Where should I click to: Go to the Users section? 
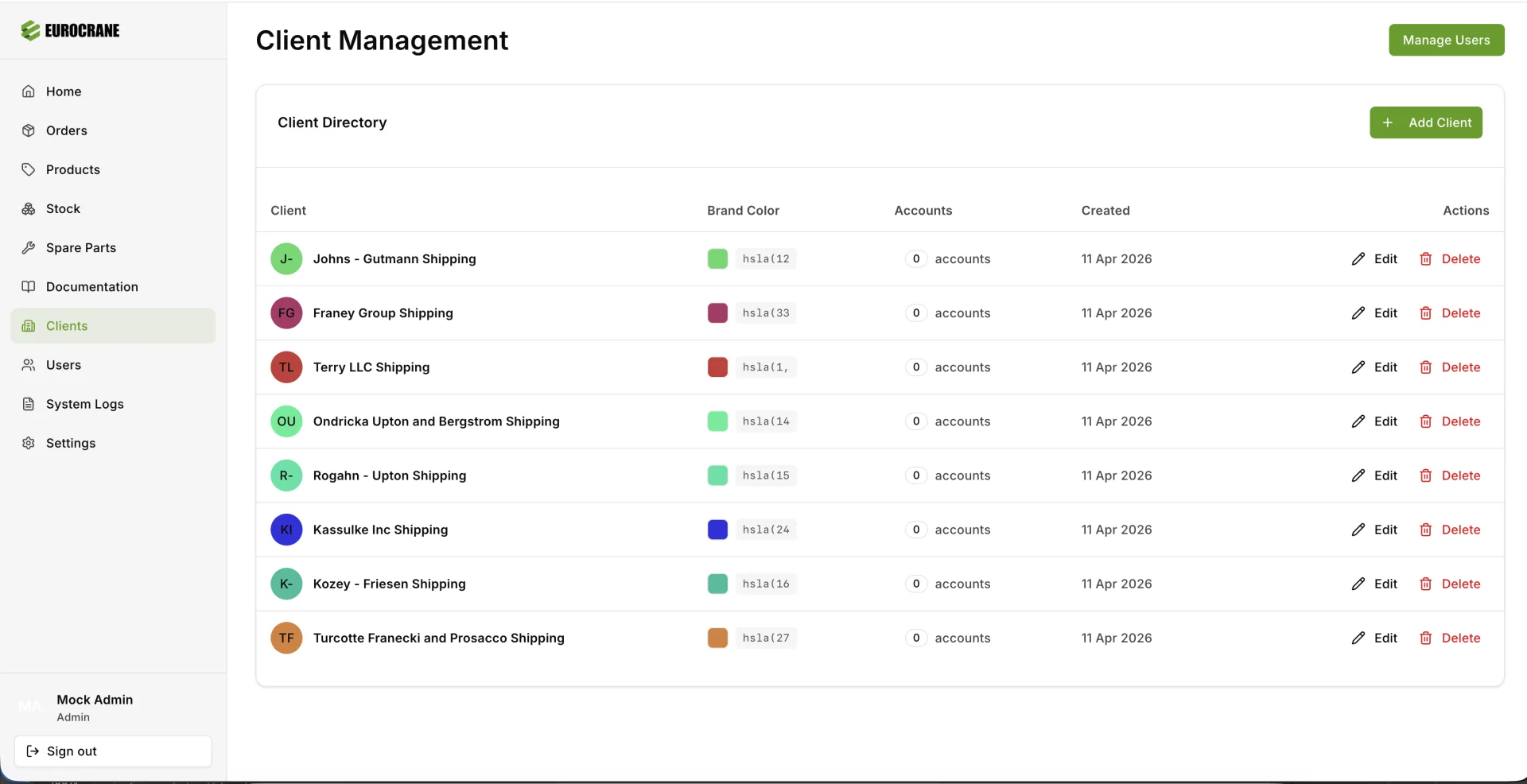point(64,366)
